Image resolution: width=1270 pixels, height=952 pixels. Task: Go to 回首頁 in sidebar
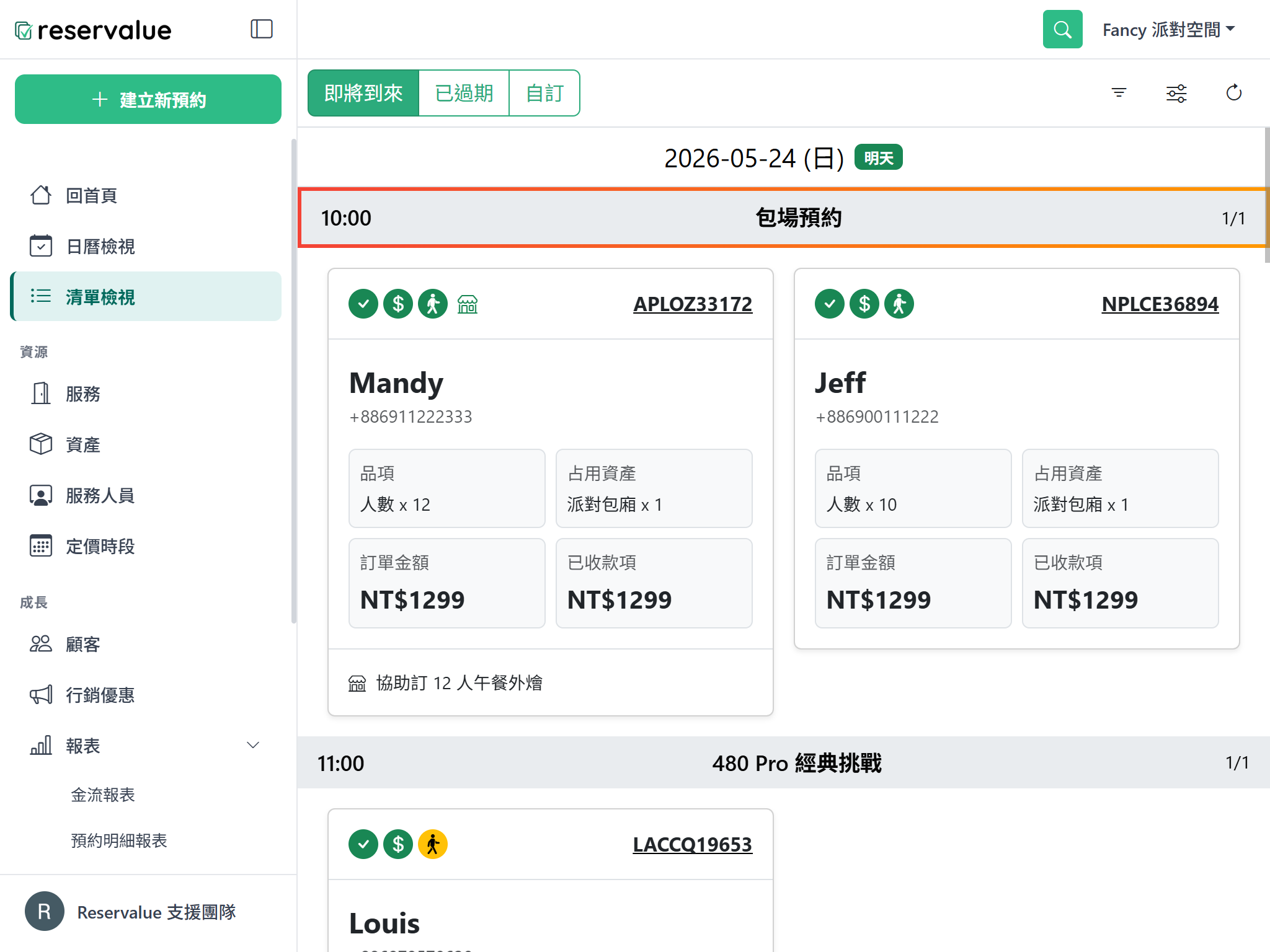point(147,195)
